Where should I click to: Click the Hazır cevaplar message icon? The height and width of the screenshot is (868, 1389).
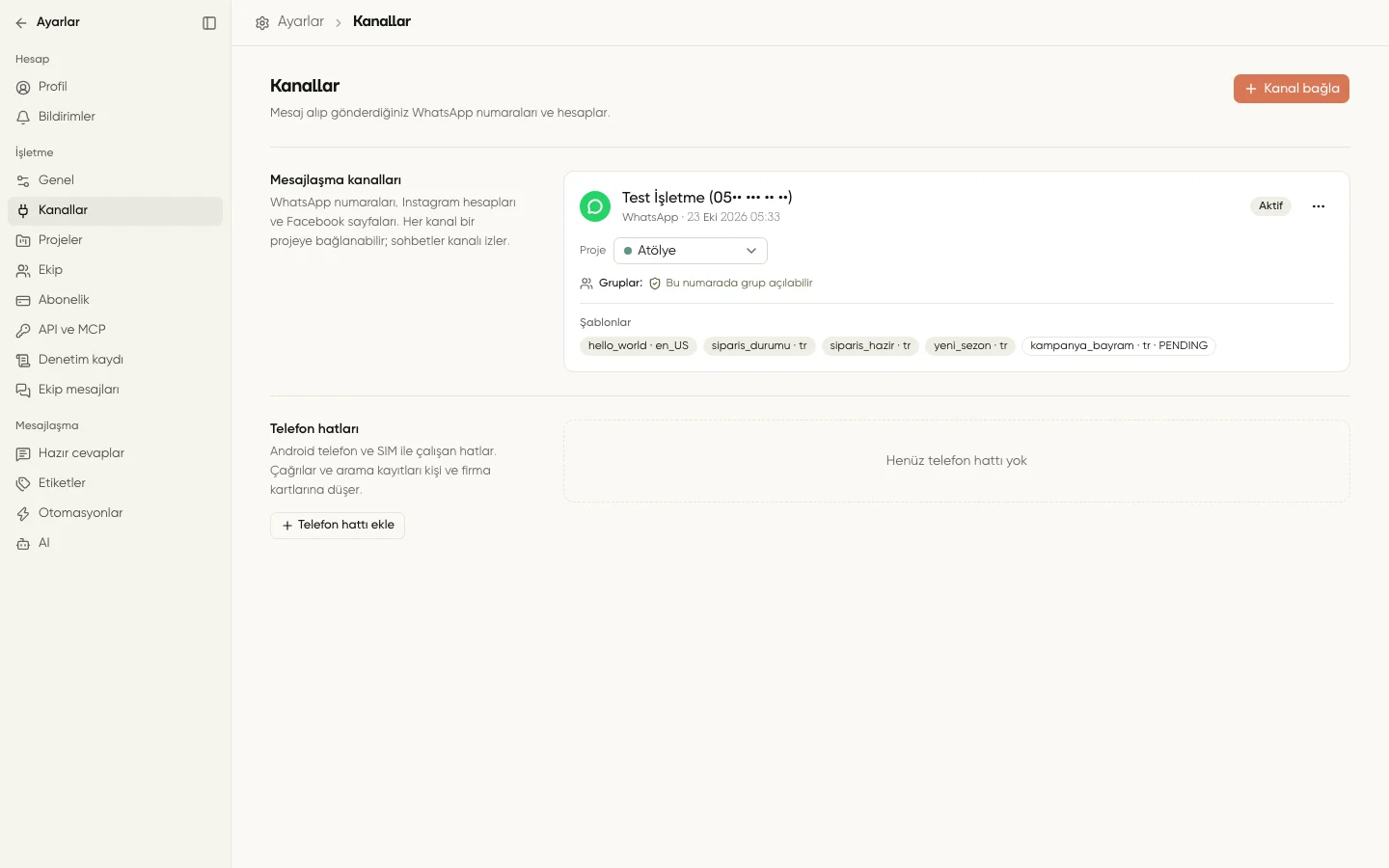point(23,453)
